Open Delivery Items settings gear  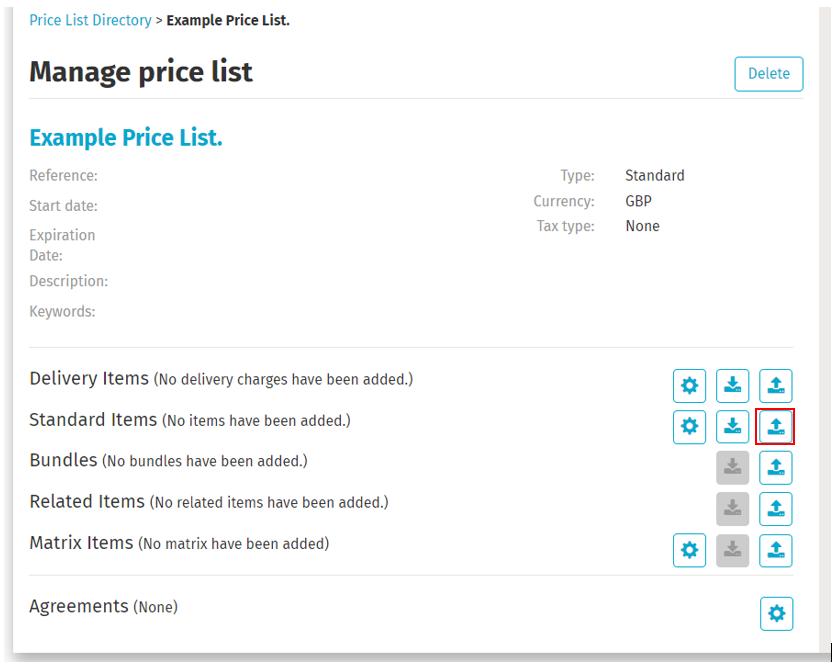click(689, 385)
